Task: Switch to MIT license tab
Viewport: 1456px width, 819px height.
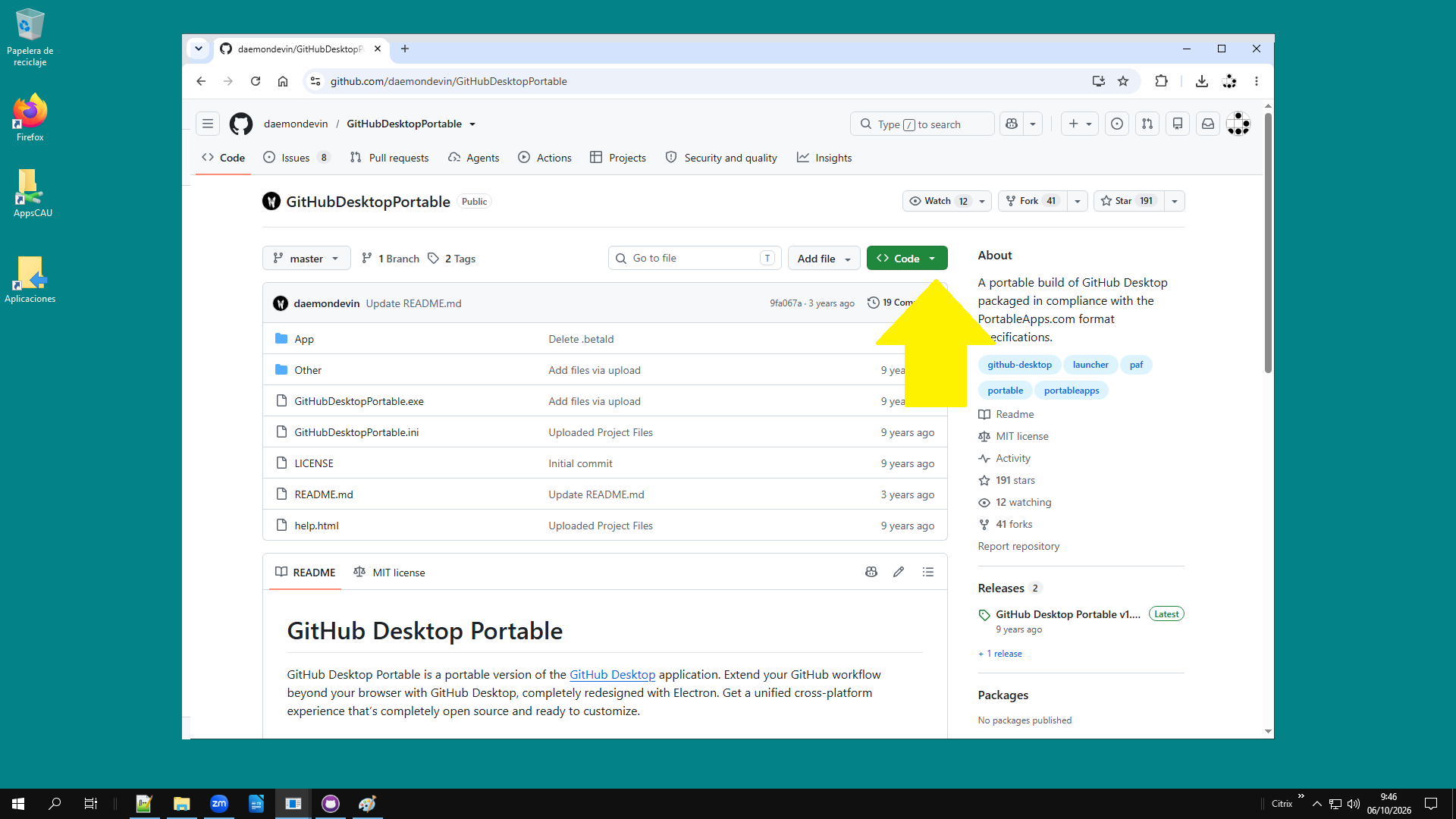Action: [x=390, y=573]
